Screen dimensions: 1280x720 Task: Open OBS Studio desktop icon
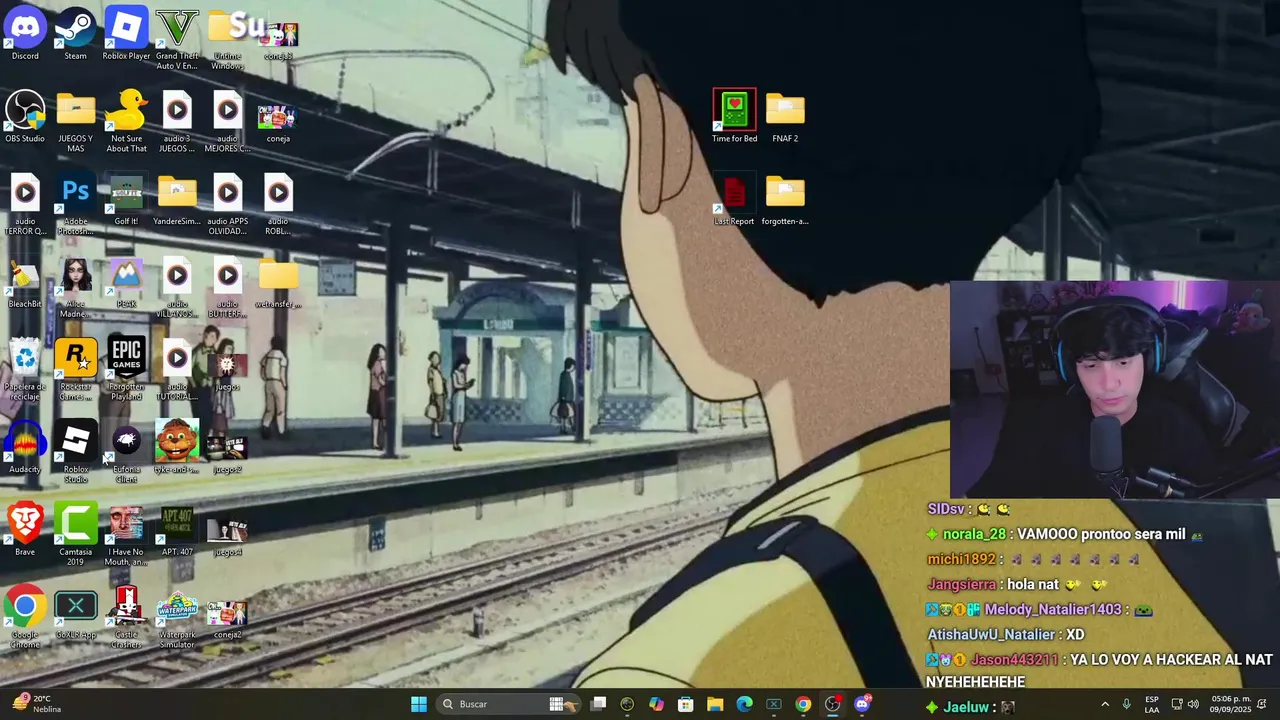pyautogui.click(x=25, y=117)
